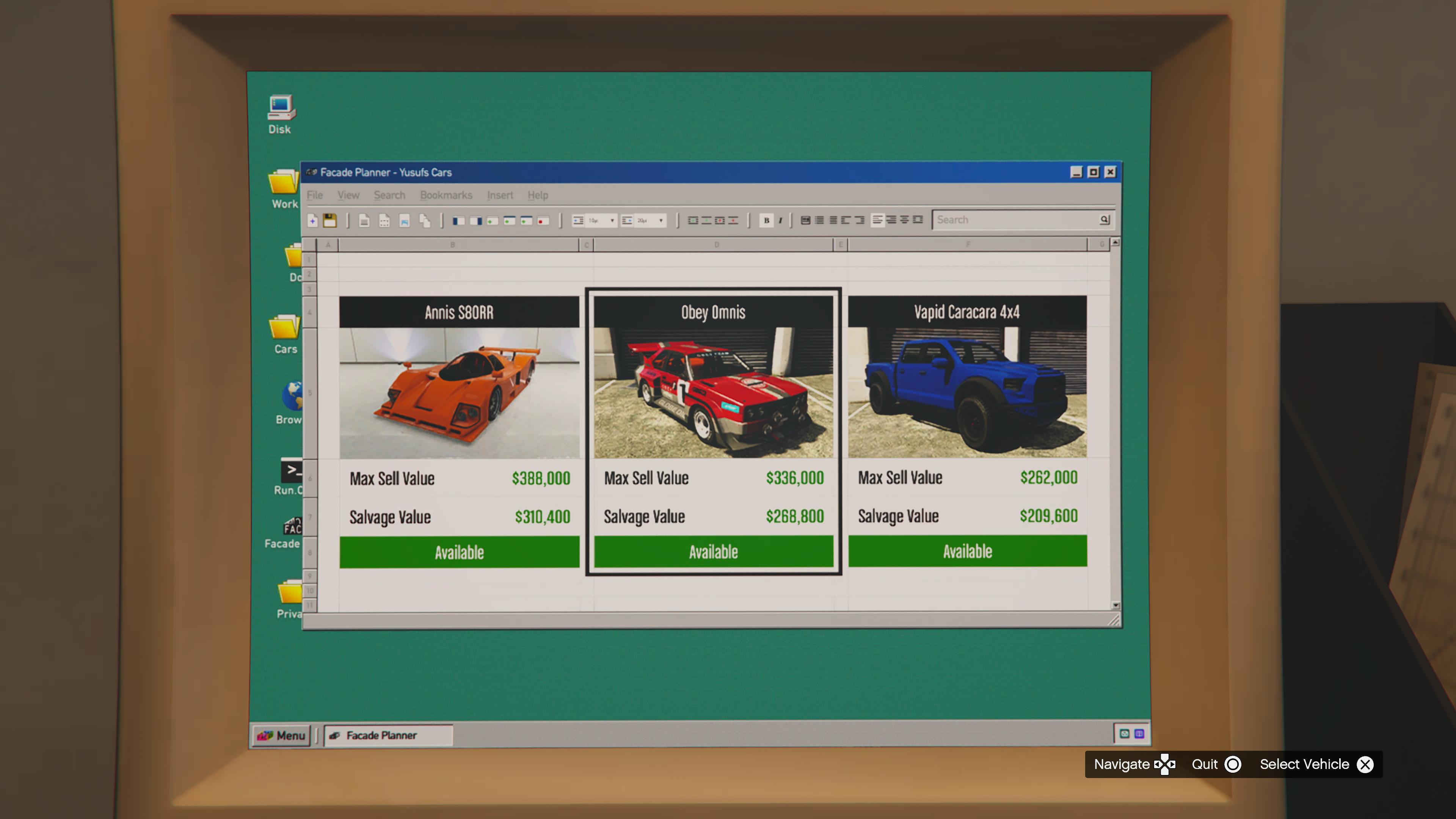Click the copy pages toolbar icon
The height and width of the screenshot is (819, 1456).
pyautogui.click(x=425, y=220)
